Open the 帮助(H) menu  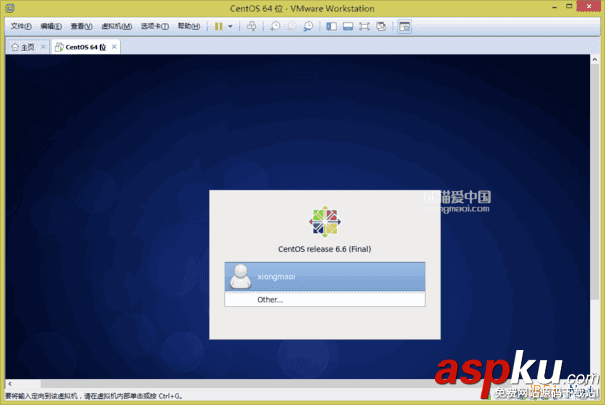click(x=189, y=26)
